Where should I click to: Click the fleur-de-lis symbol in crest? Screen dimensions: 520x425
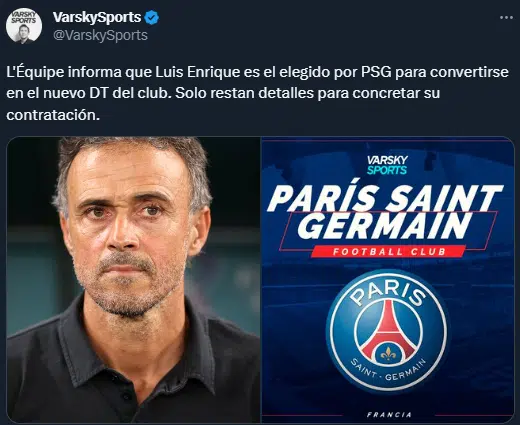[x=388, y=354]
